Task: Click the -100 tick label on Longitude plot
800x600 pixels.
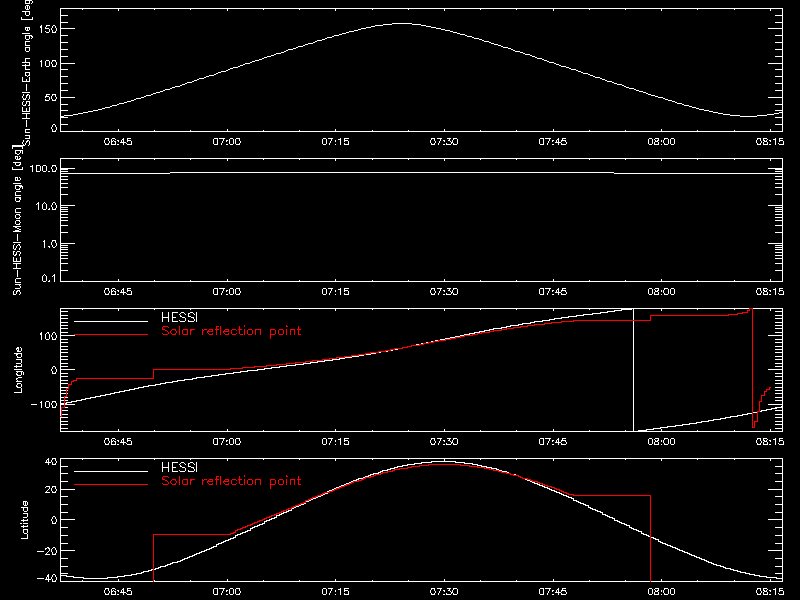Action: (44, 404)
